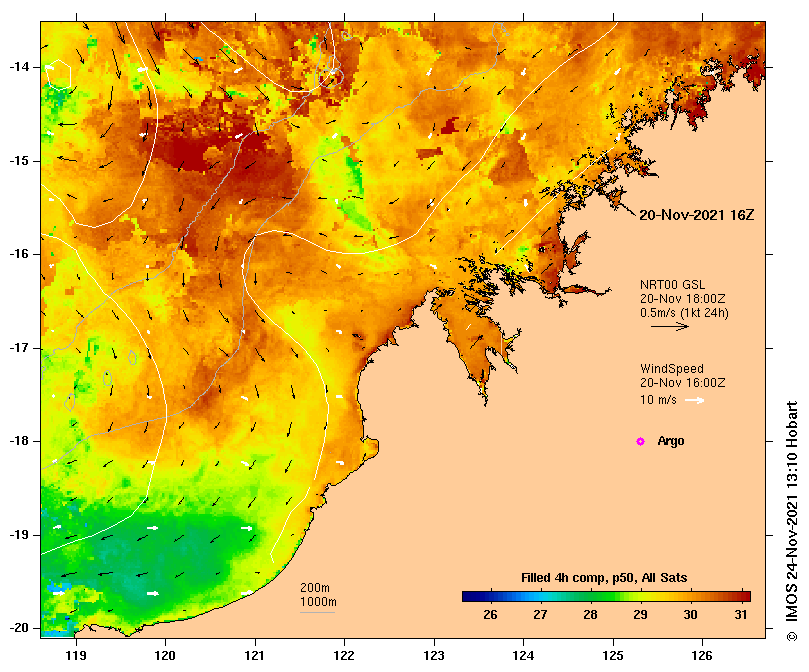
Task: Click the longitude axis label 121
Action: (x=254, y=655)
